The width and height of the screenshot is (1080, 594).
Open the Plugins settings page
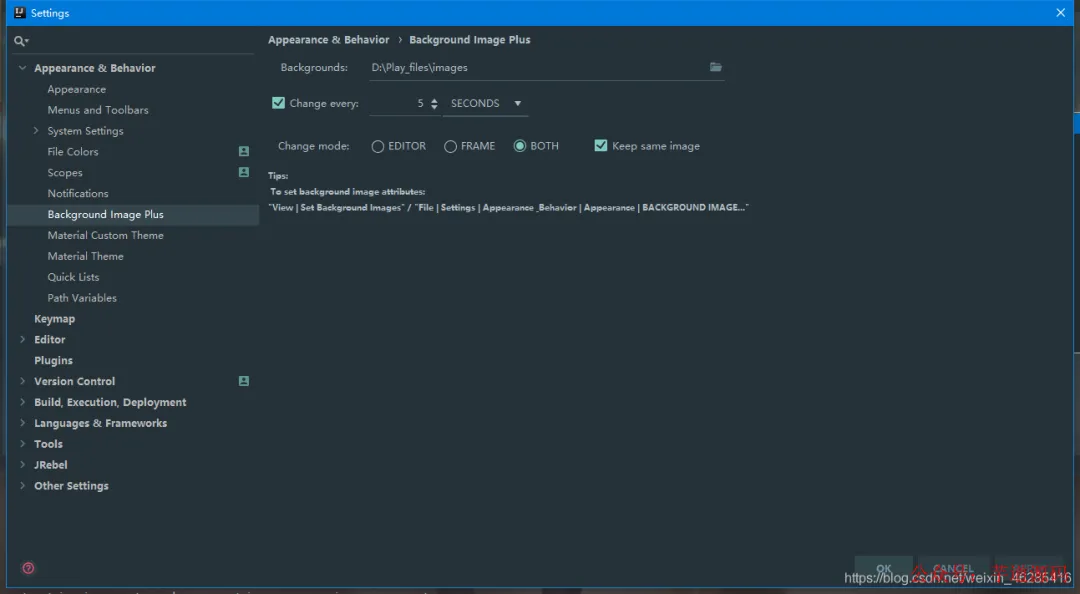(x=53, y=360)
